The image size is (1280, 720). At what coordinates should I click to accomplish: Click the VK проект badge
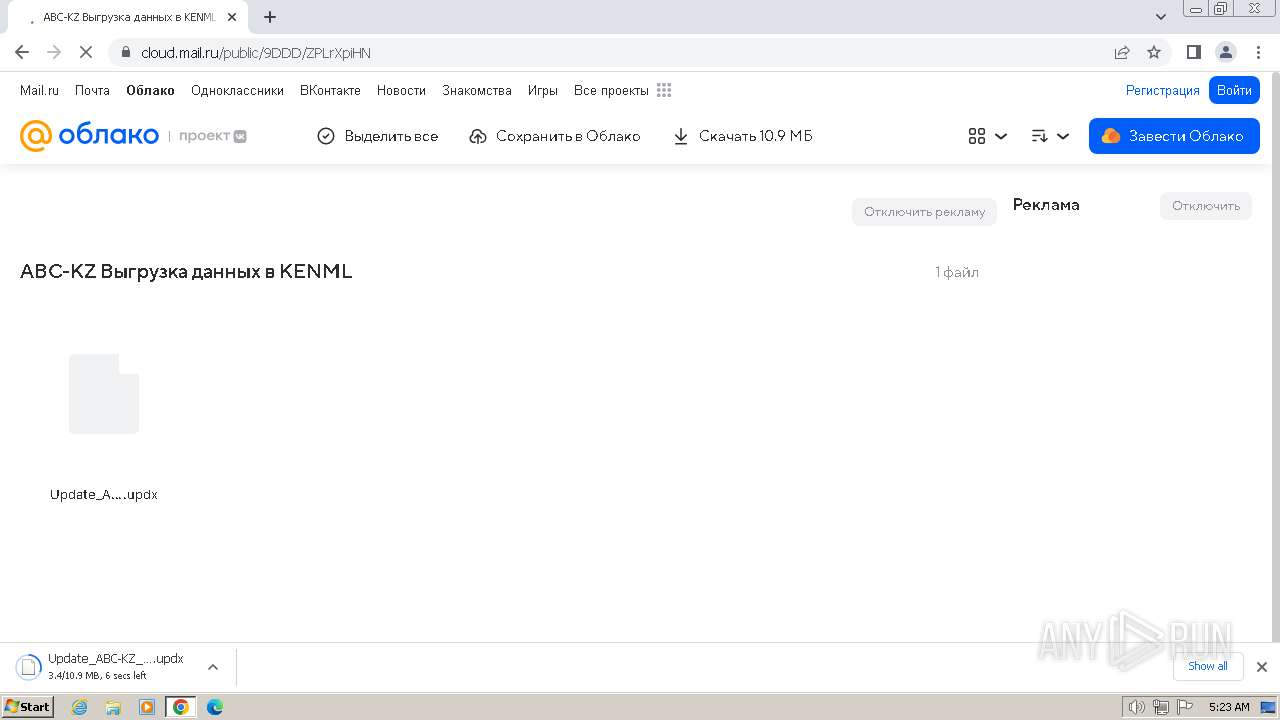coord(213,136)
